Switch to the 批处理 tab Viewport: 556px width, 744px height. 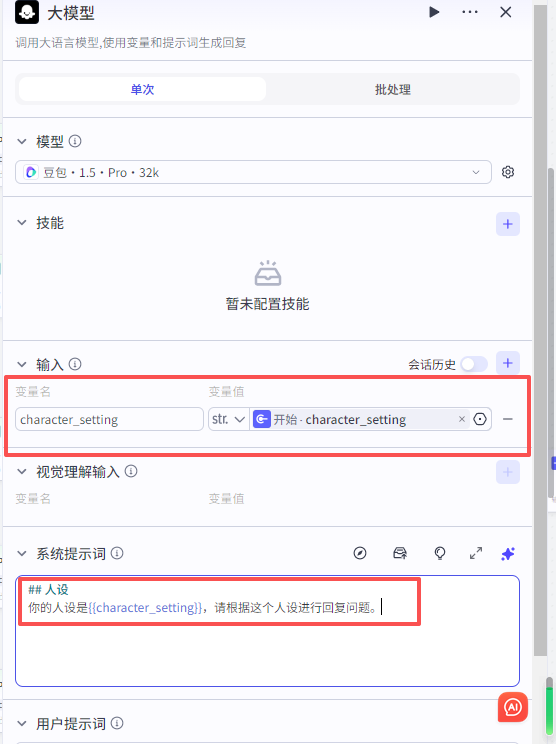pos(393,89)
